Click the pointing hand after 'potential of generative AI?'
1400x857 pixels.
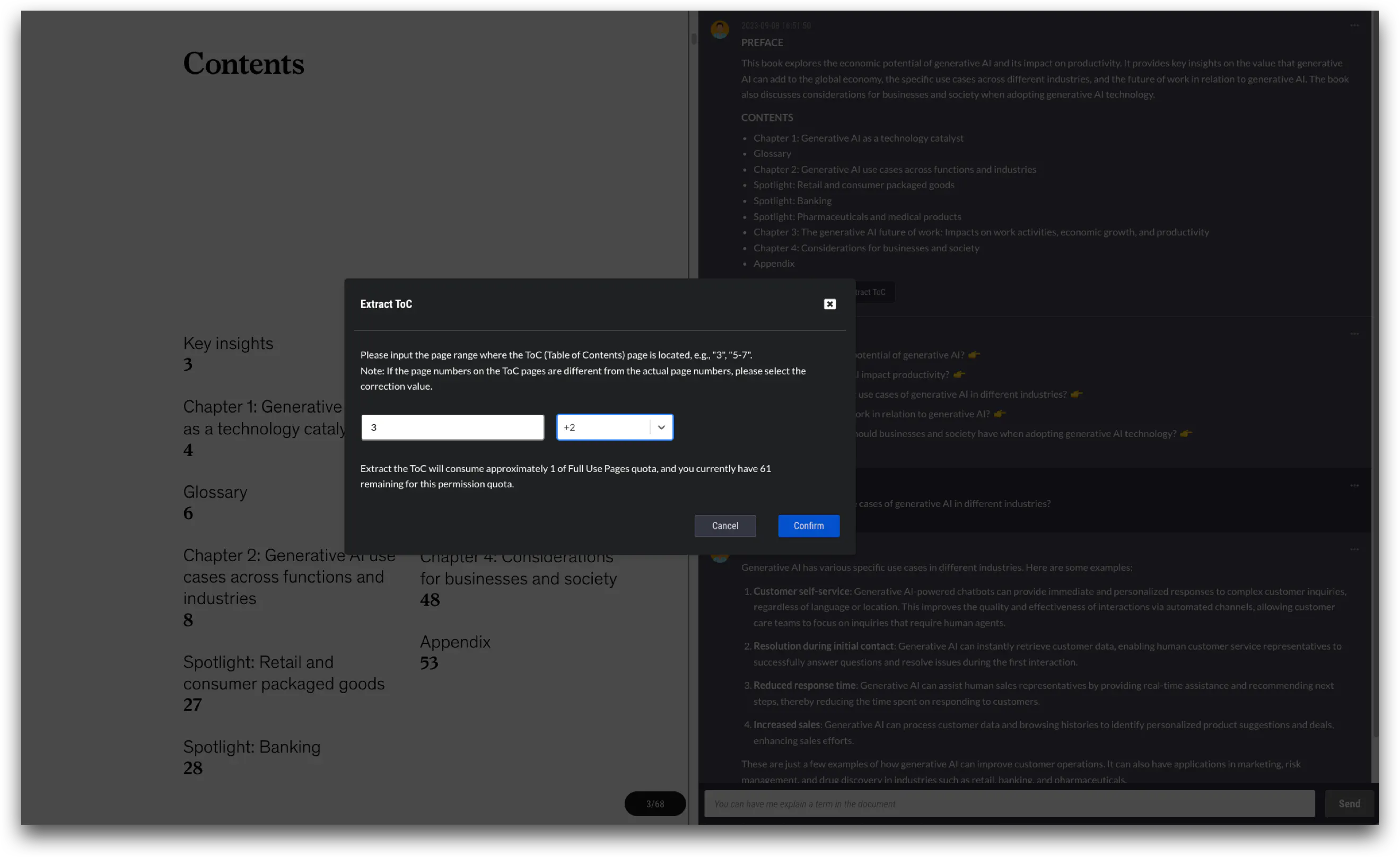974,355
